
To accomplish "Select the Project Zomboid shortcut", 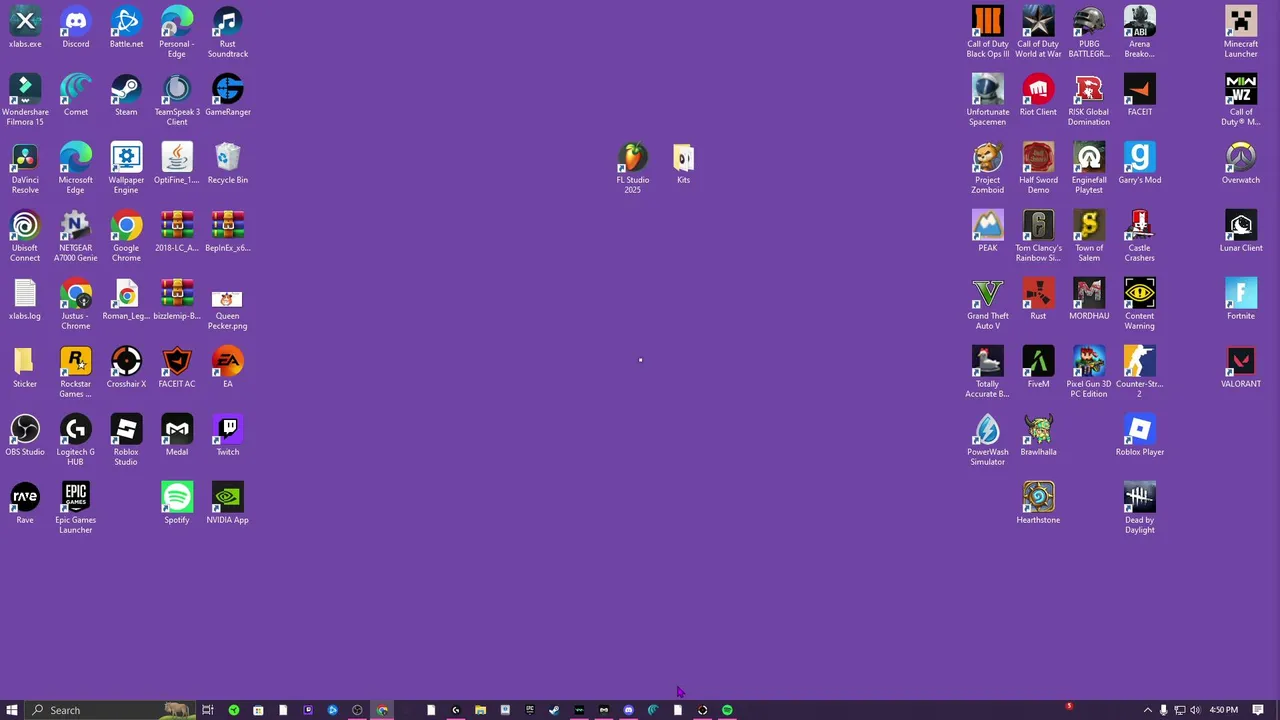I will click(988, 168).
